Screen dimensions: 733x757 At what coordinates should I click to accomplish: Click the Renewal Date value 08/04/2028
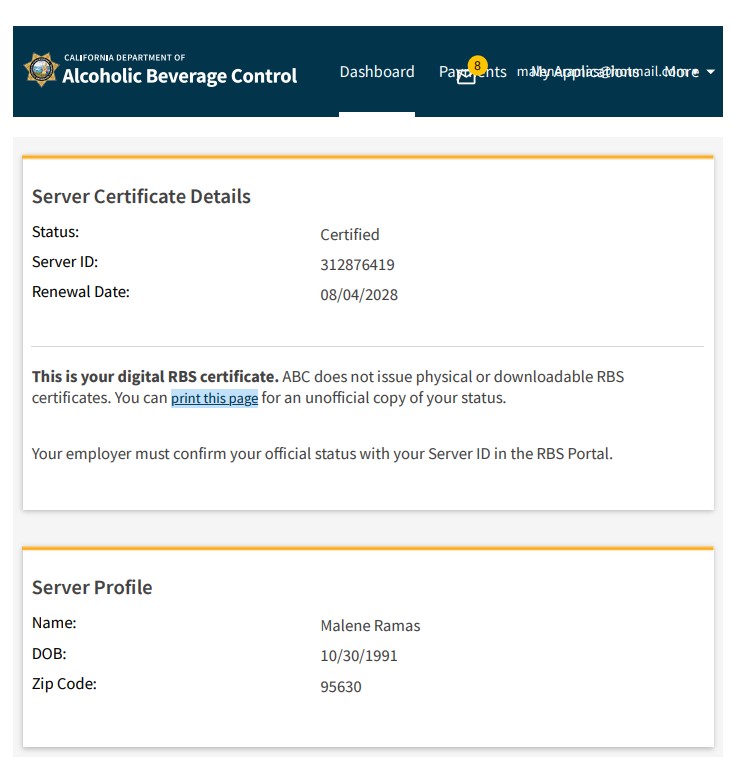(x=359, y=295)
